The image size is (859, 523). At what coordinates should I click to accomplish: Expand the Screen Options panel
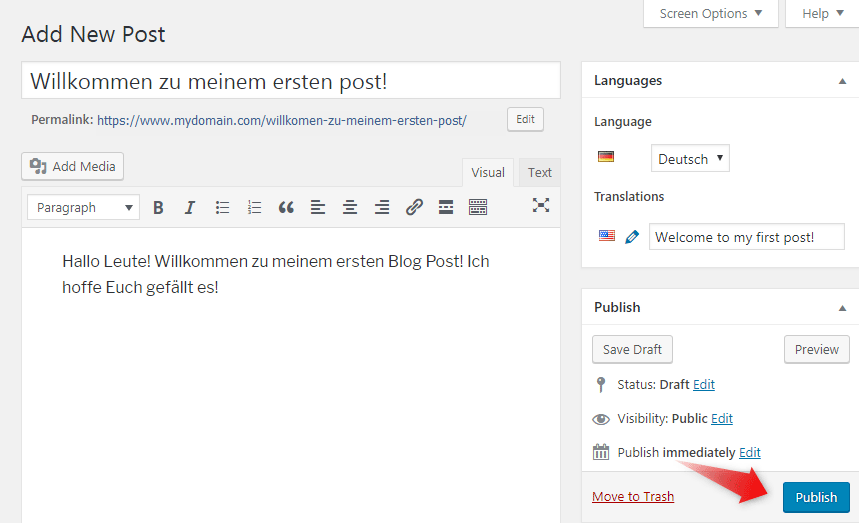pos(711,14)
